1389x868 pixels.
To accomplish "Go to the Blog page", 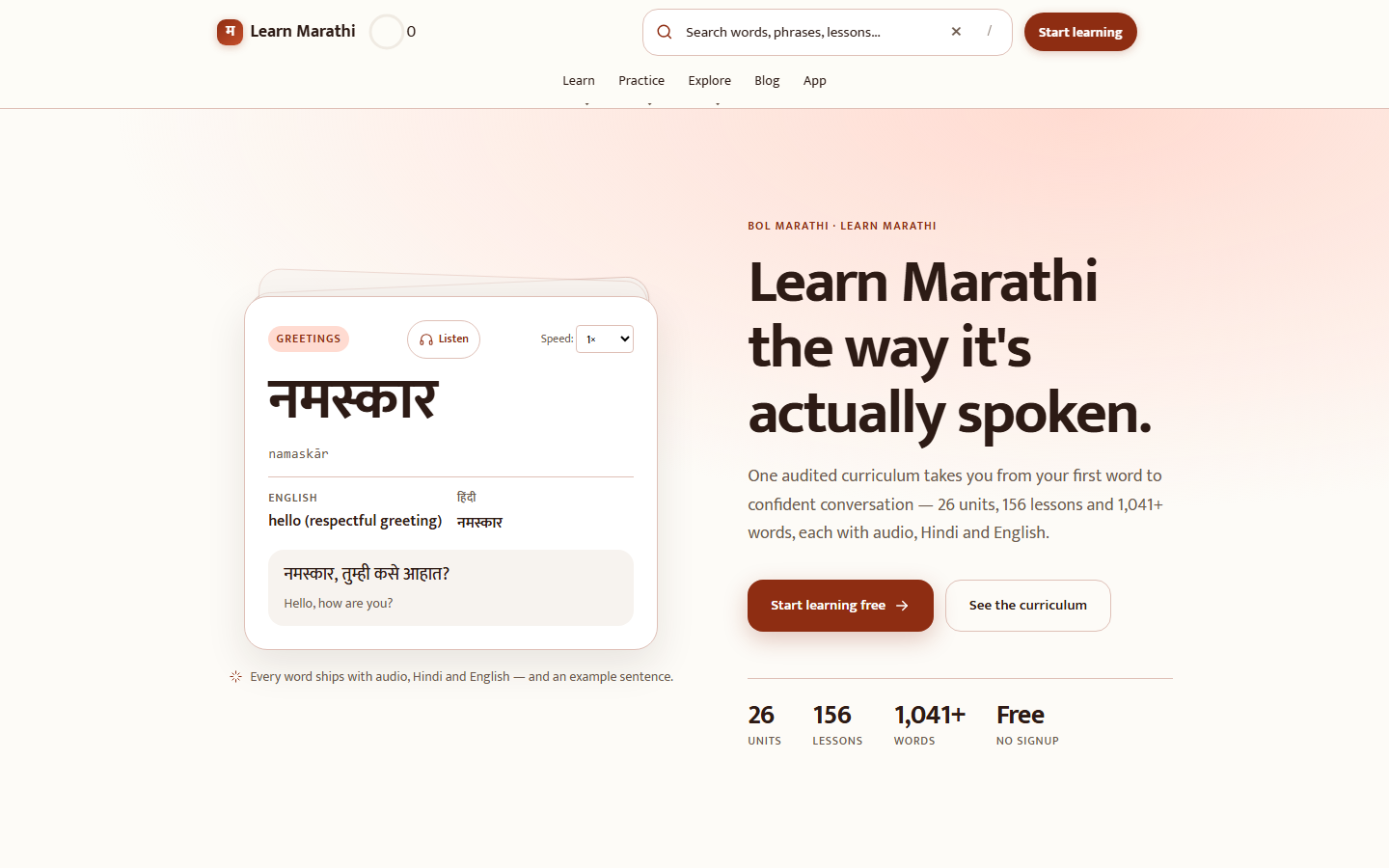I will [767, 81].
